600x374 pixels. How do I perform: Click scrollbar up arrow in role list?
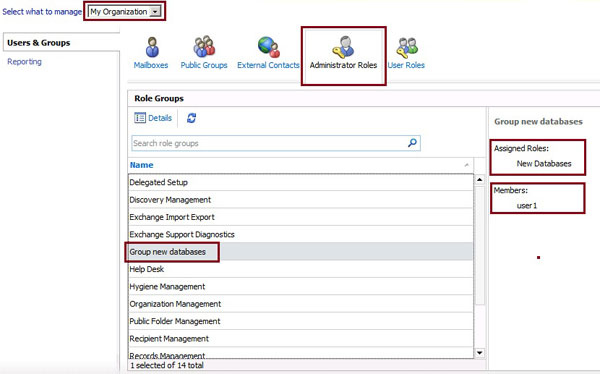coord(479,180)
